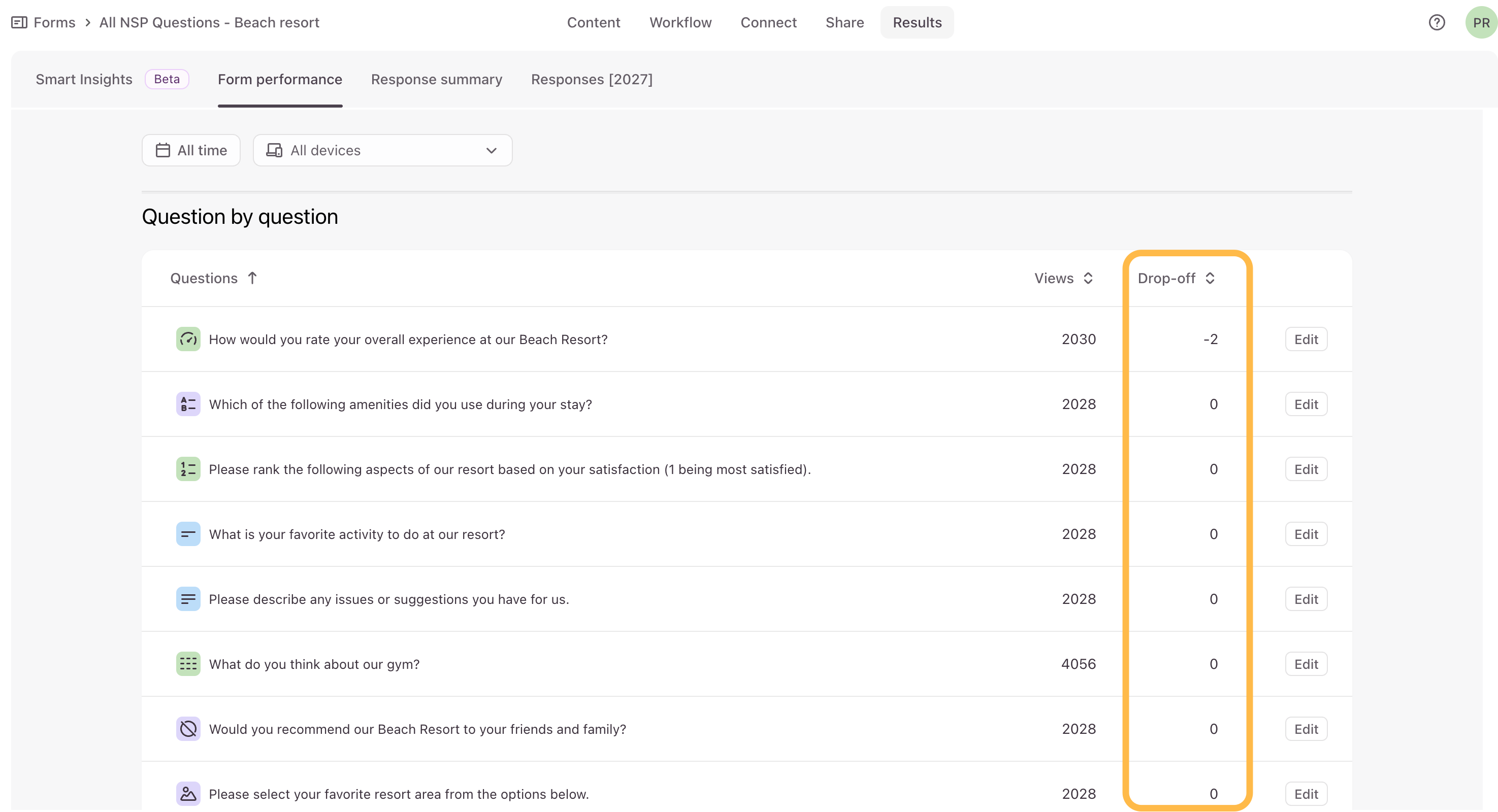Open the PR user avatar menu
The height and width of the screenshot is (812, 1498).
[1481, 23]
